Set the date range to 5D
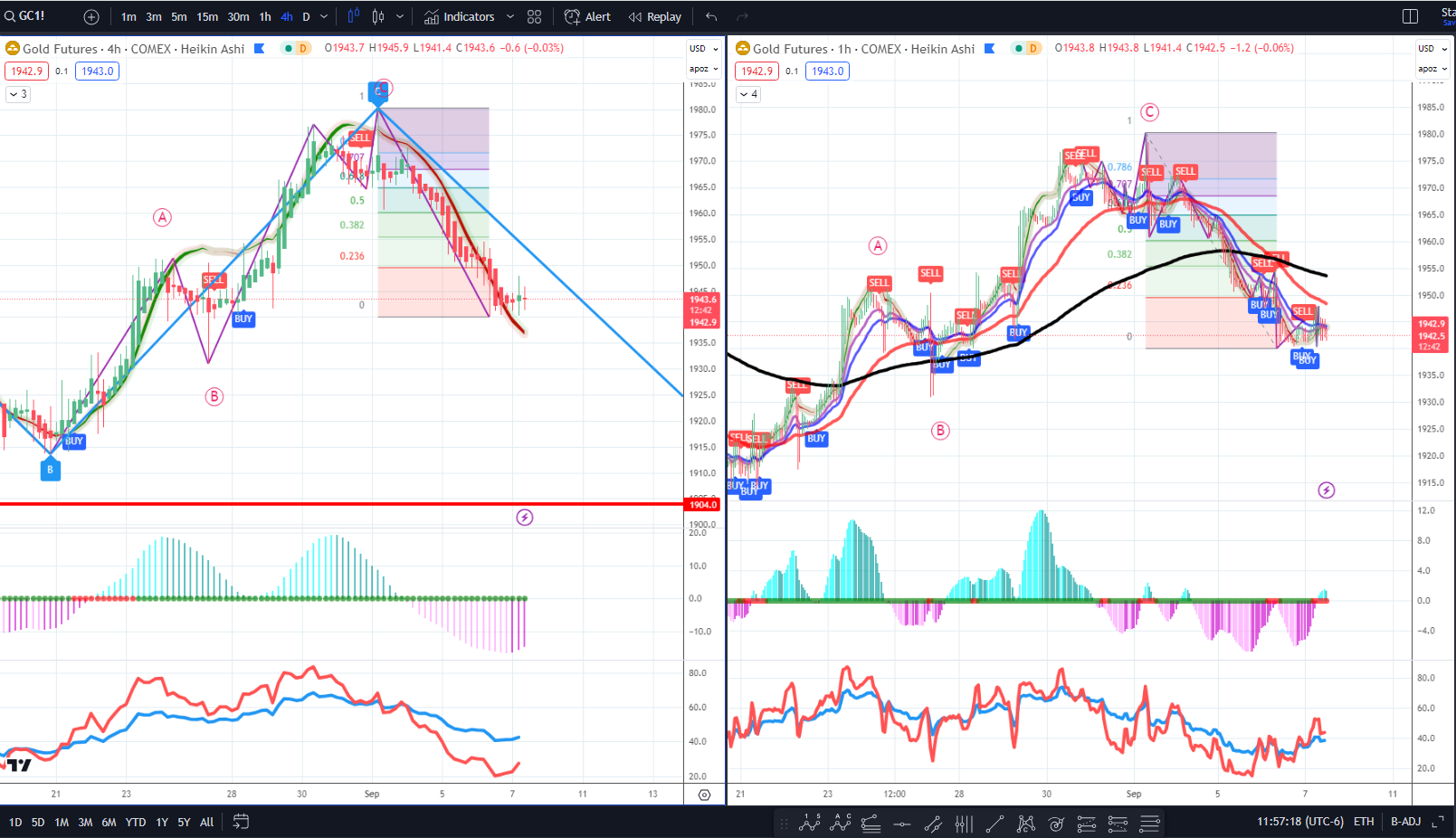Screen dimensions: 1456x838 (38, 822)
